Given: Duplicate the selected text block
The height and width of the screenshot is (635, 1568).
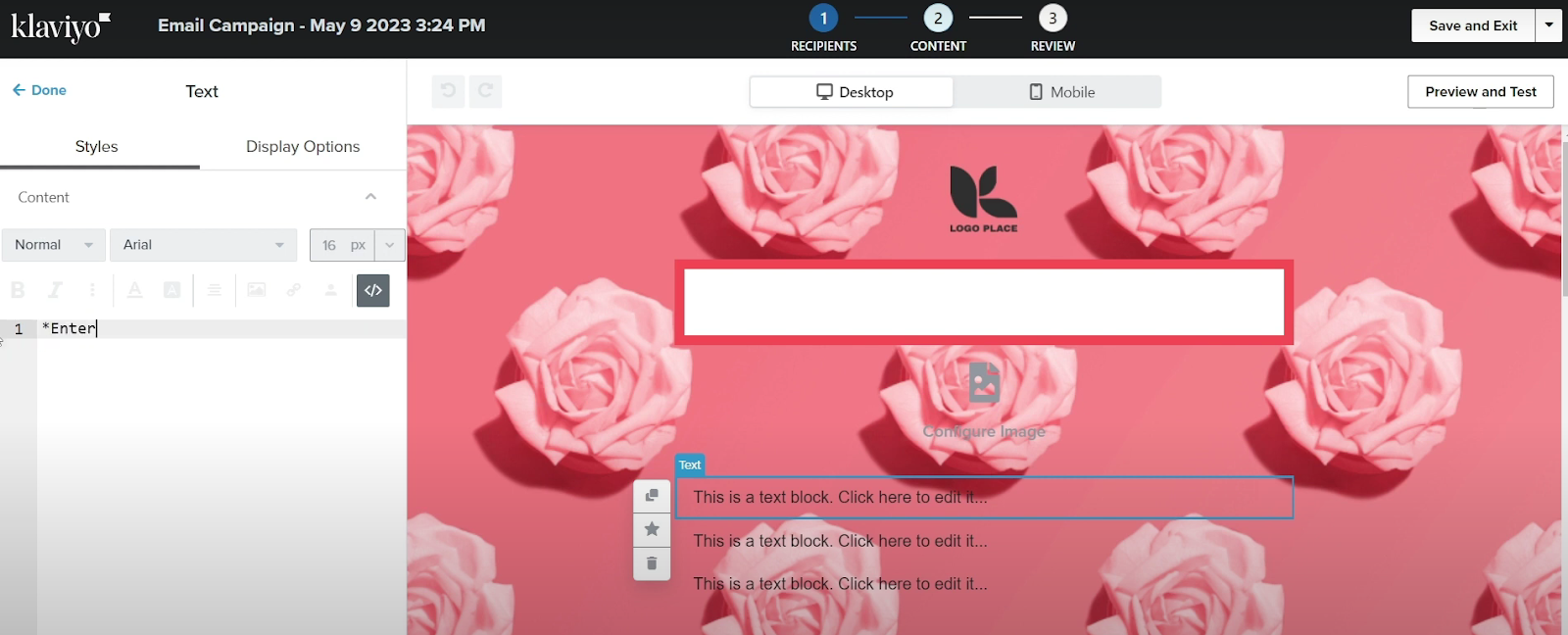Looking at the screenshot, I should 652,496.
